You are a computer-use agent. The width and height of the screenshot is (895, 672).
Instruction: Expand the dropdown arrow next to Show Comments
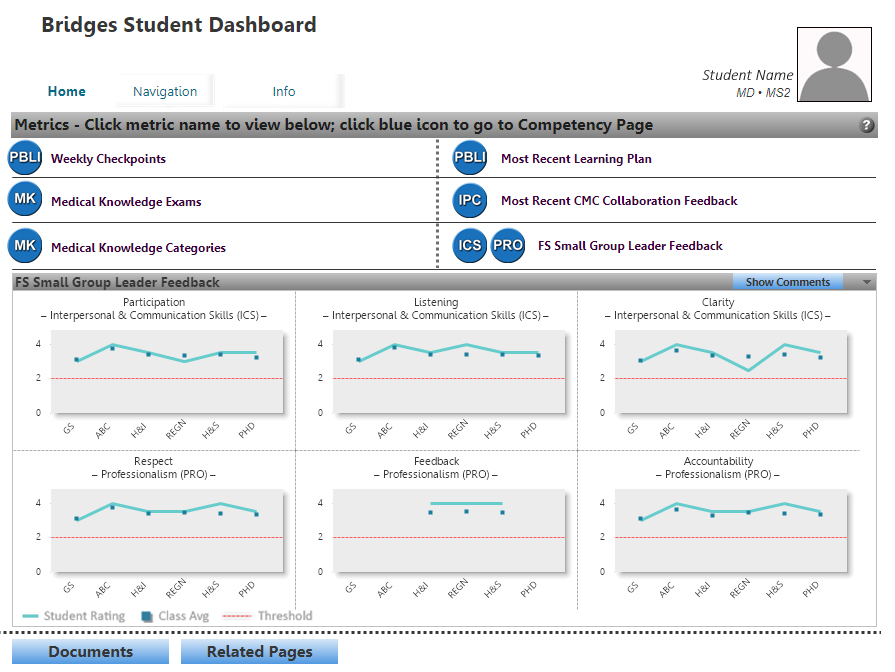(x=866, y=282)
